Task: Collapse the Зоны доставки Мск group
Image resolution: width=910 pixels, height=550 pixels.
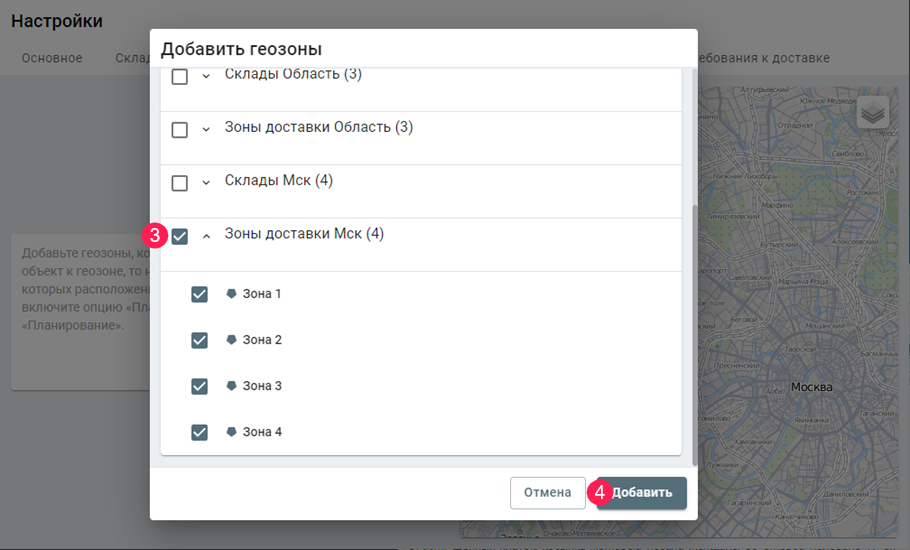Action: 206,237
